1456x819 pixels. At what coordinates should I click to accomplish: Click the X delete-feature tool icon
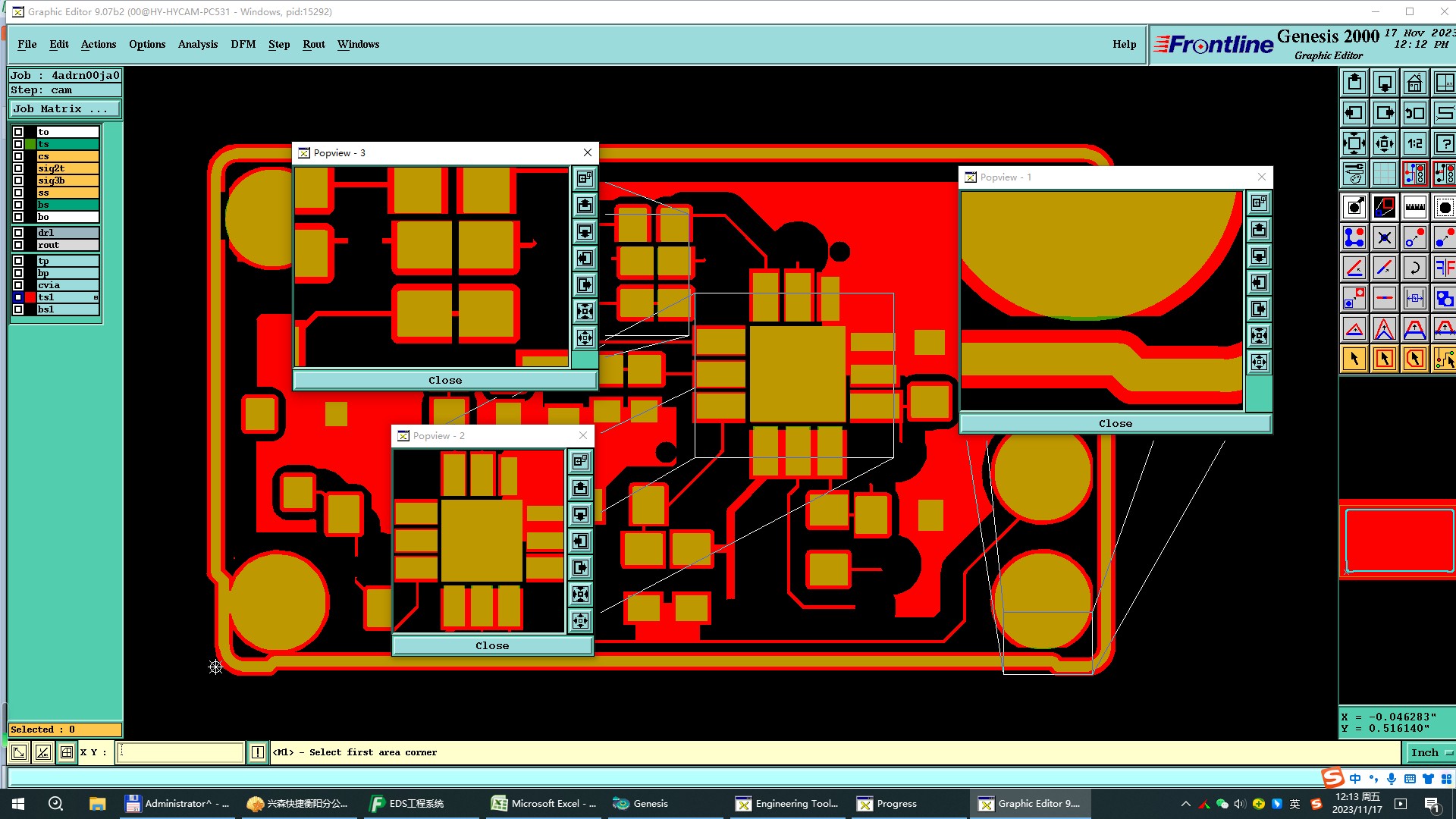pyautogui.click(x=1384, y=237)
